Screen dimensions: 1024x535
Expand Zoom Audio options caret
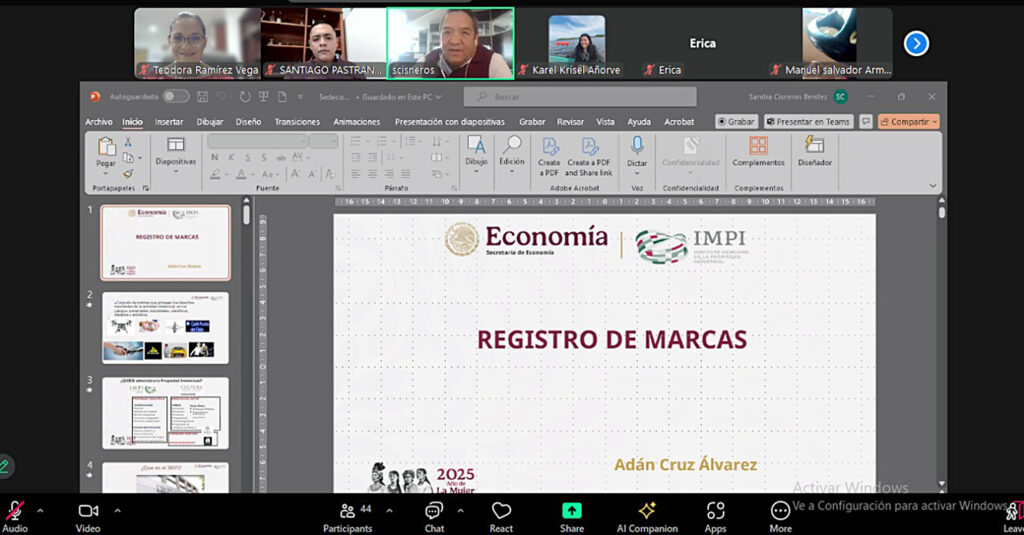pos(40,511)
